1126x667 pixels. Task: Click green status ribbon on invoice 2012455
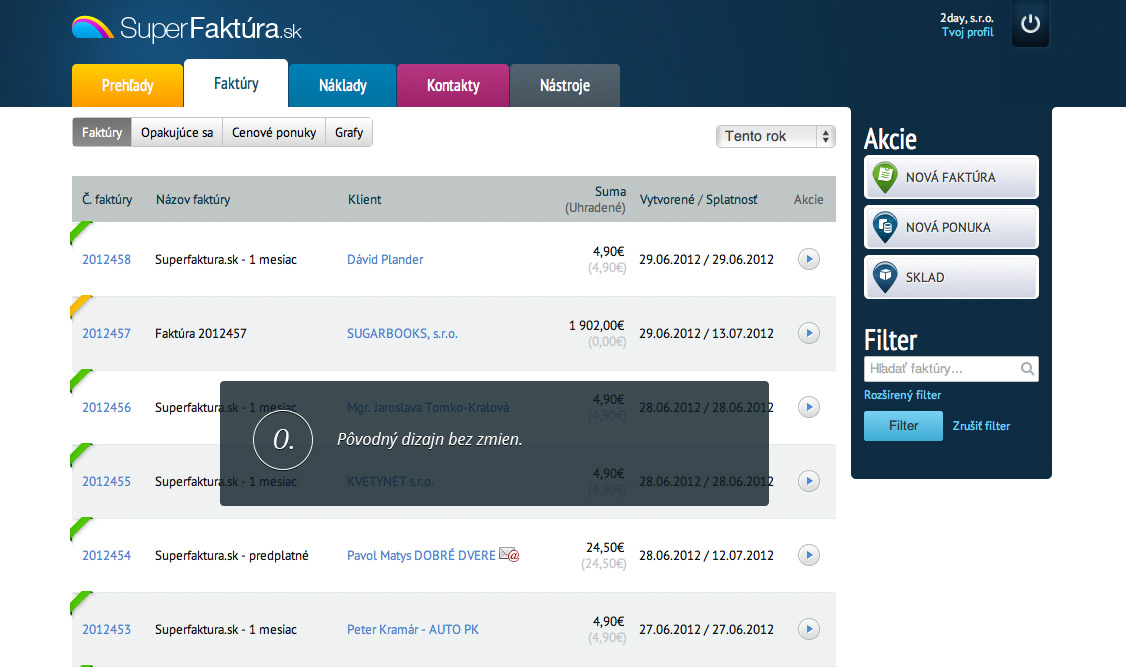point(80,454)
